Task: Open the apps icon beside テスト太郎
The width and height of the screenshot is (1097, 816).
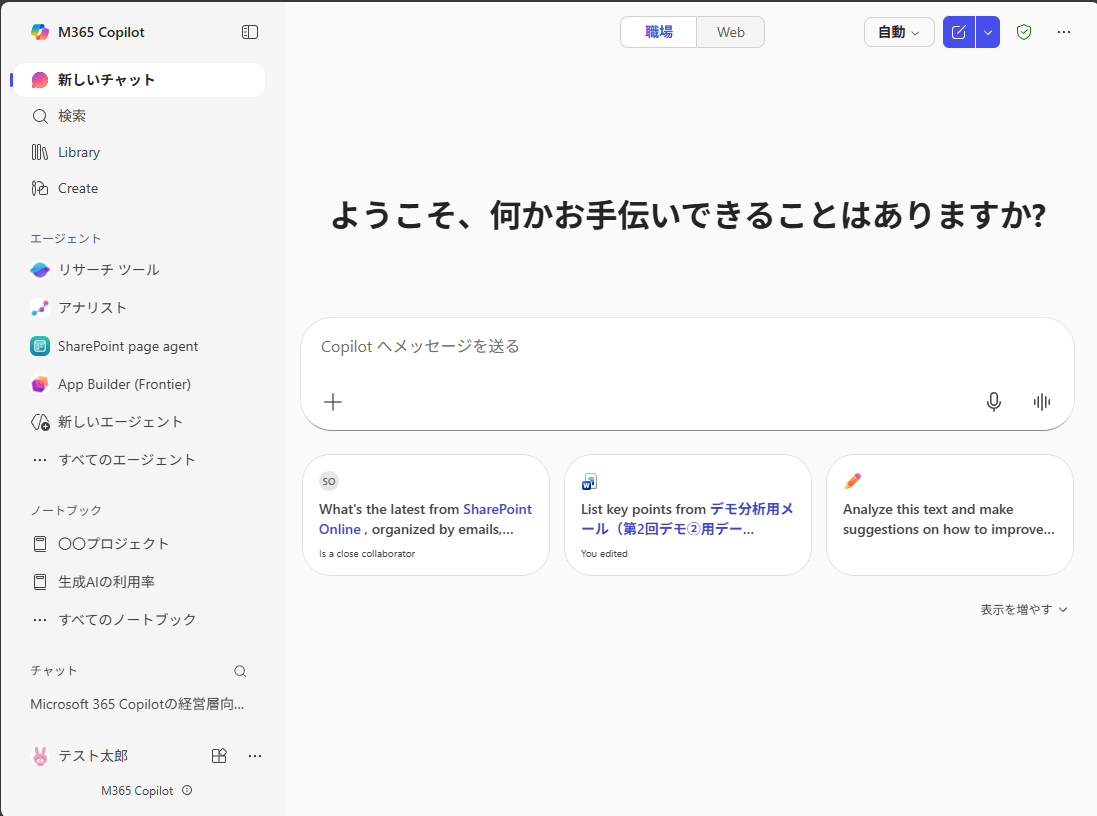Action: pos(219,756)
